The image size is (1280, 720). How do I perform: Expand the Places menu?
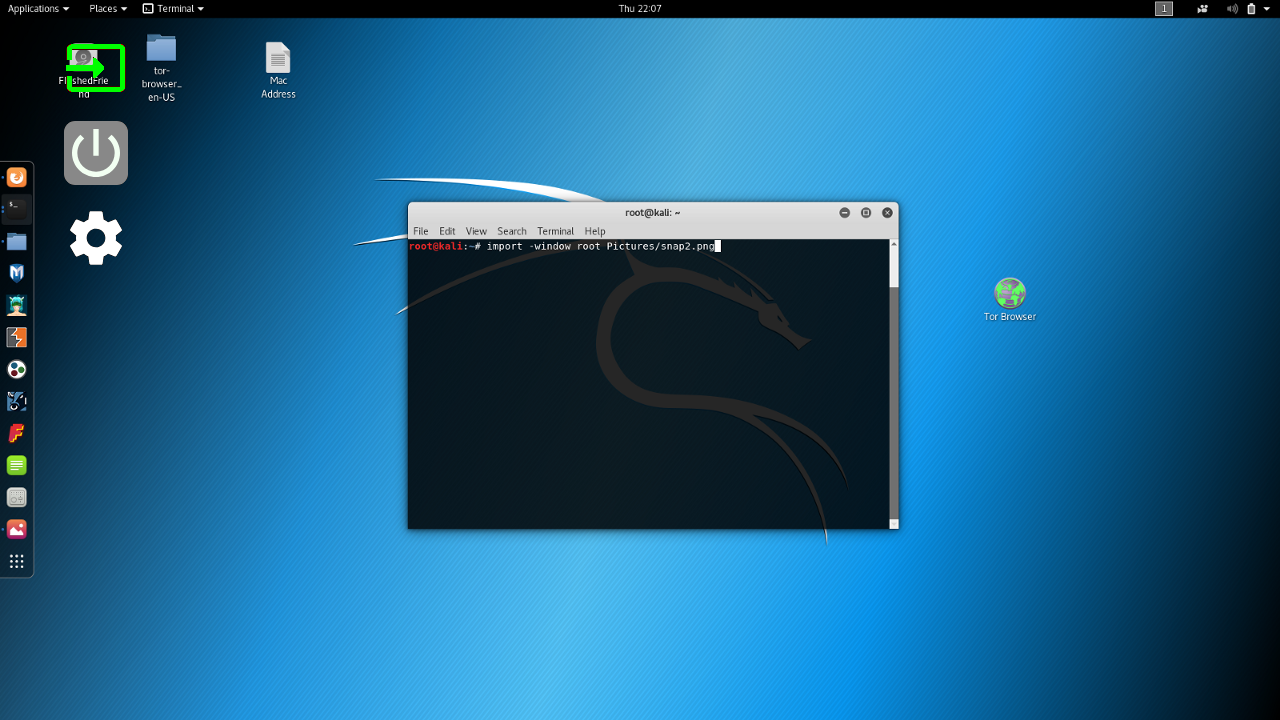click(x=108, y=8)
